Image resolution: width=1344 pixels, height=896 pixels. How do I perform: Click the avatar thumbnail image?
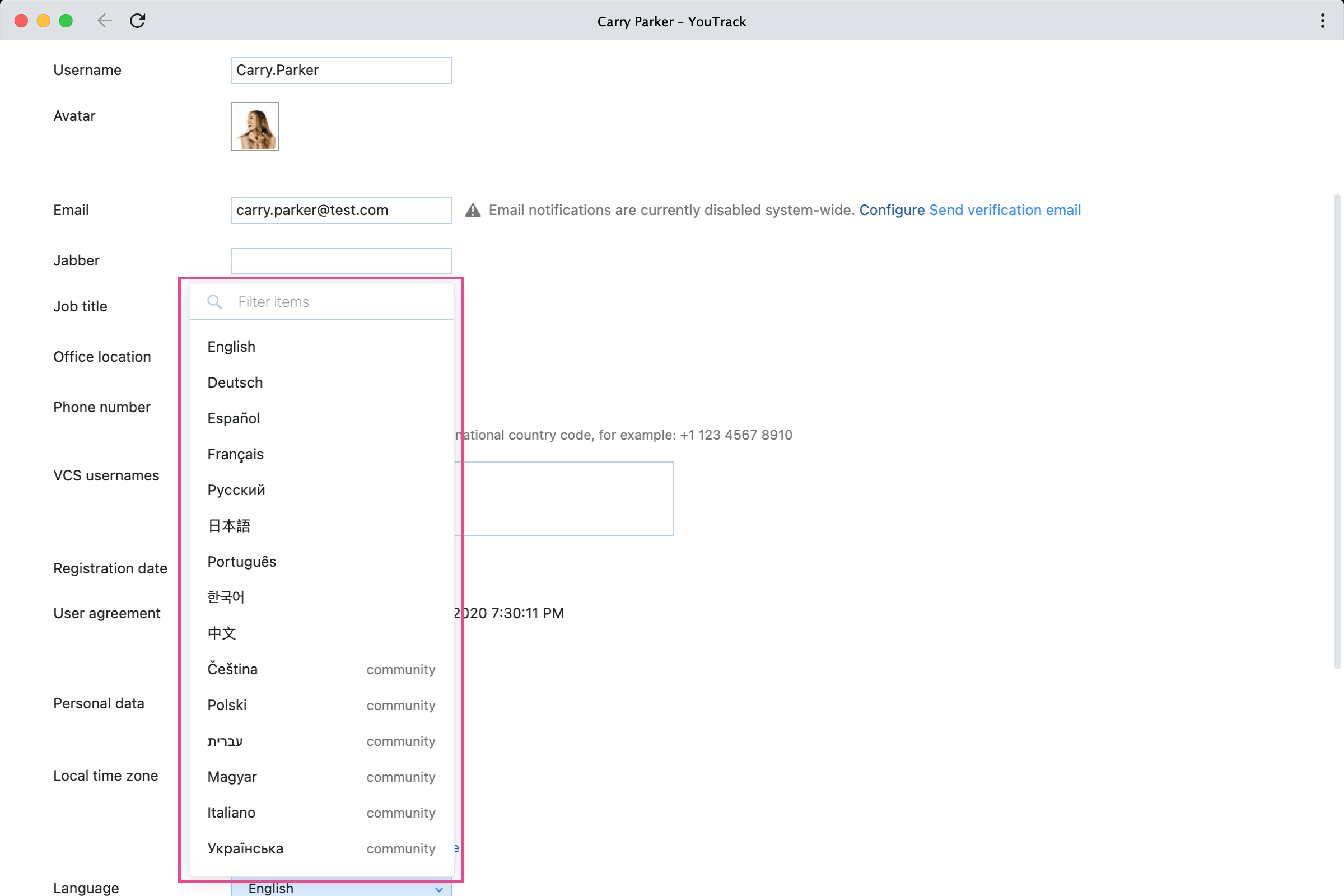pyautogui.click(x=255, y=126)
